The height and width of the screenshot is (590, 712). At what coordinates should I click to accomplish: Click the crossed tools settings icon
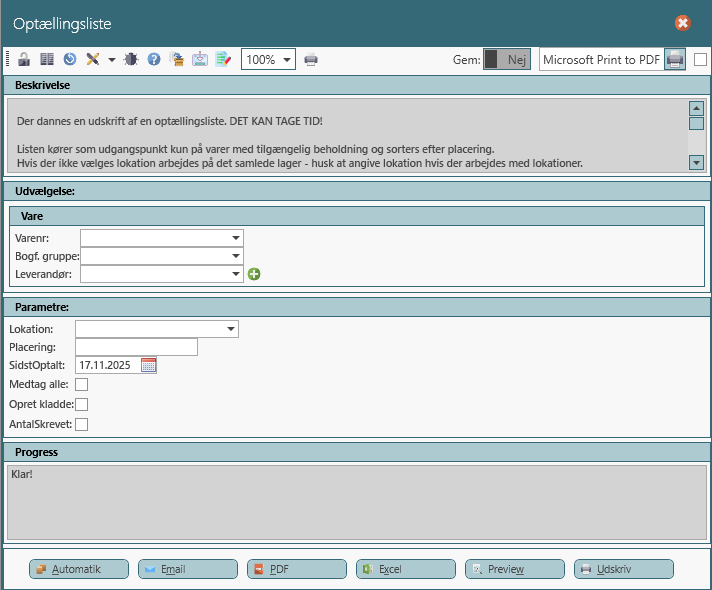tap(93, 60)
